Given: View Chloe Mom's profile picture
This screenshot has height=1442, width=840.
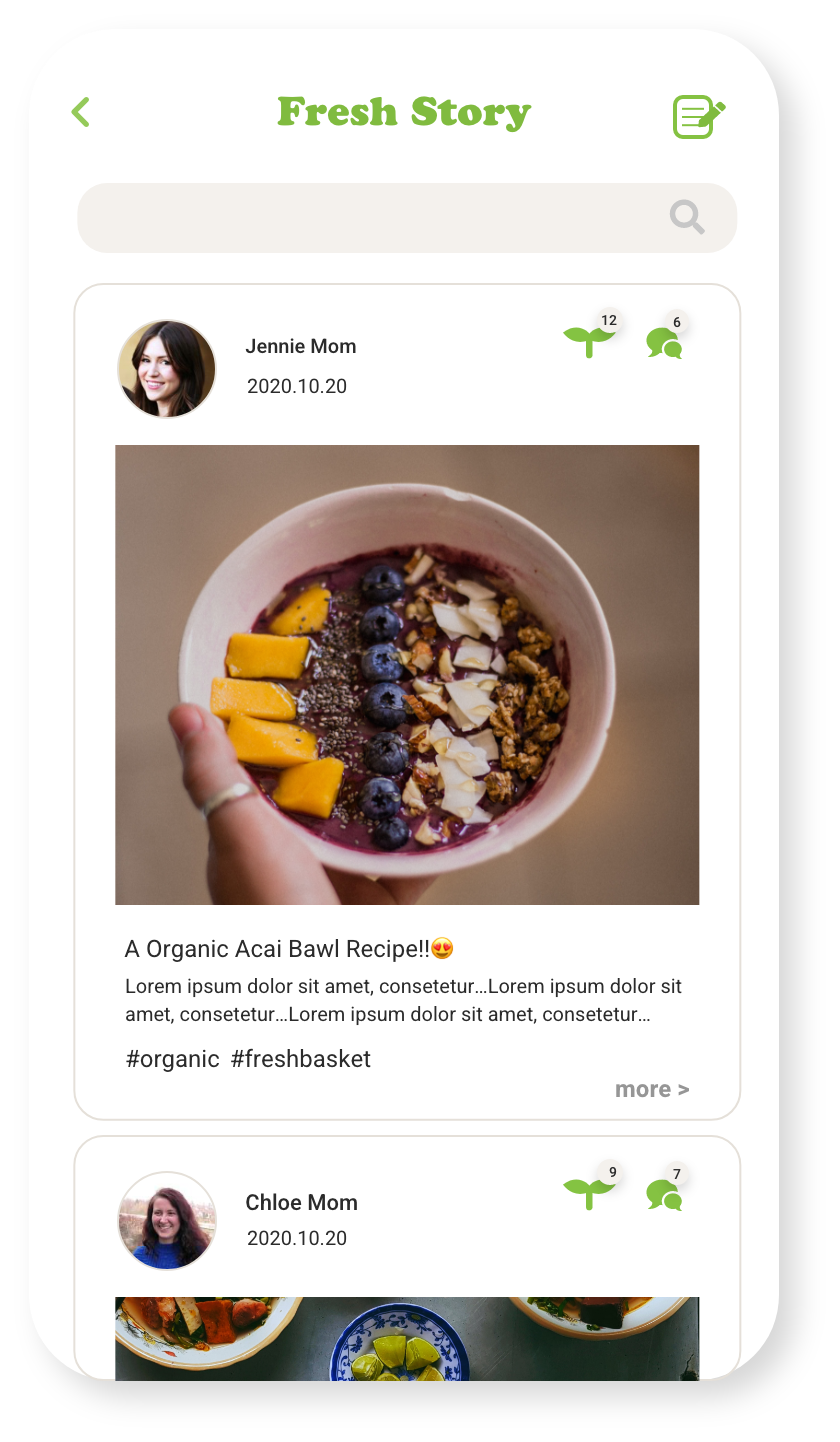Looking at the screenshot, I should [167, 1221].
